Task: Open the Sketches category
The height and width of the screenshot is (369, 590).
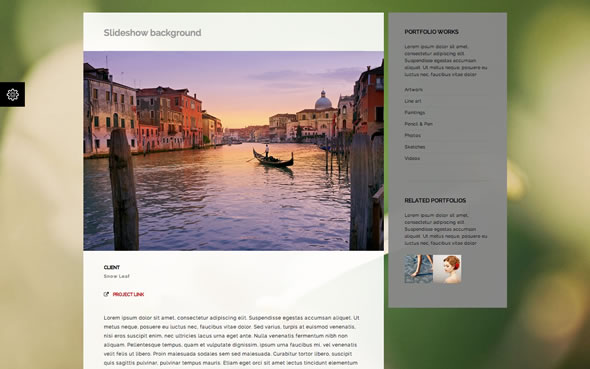Action: 415,147
